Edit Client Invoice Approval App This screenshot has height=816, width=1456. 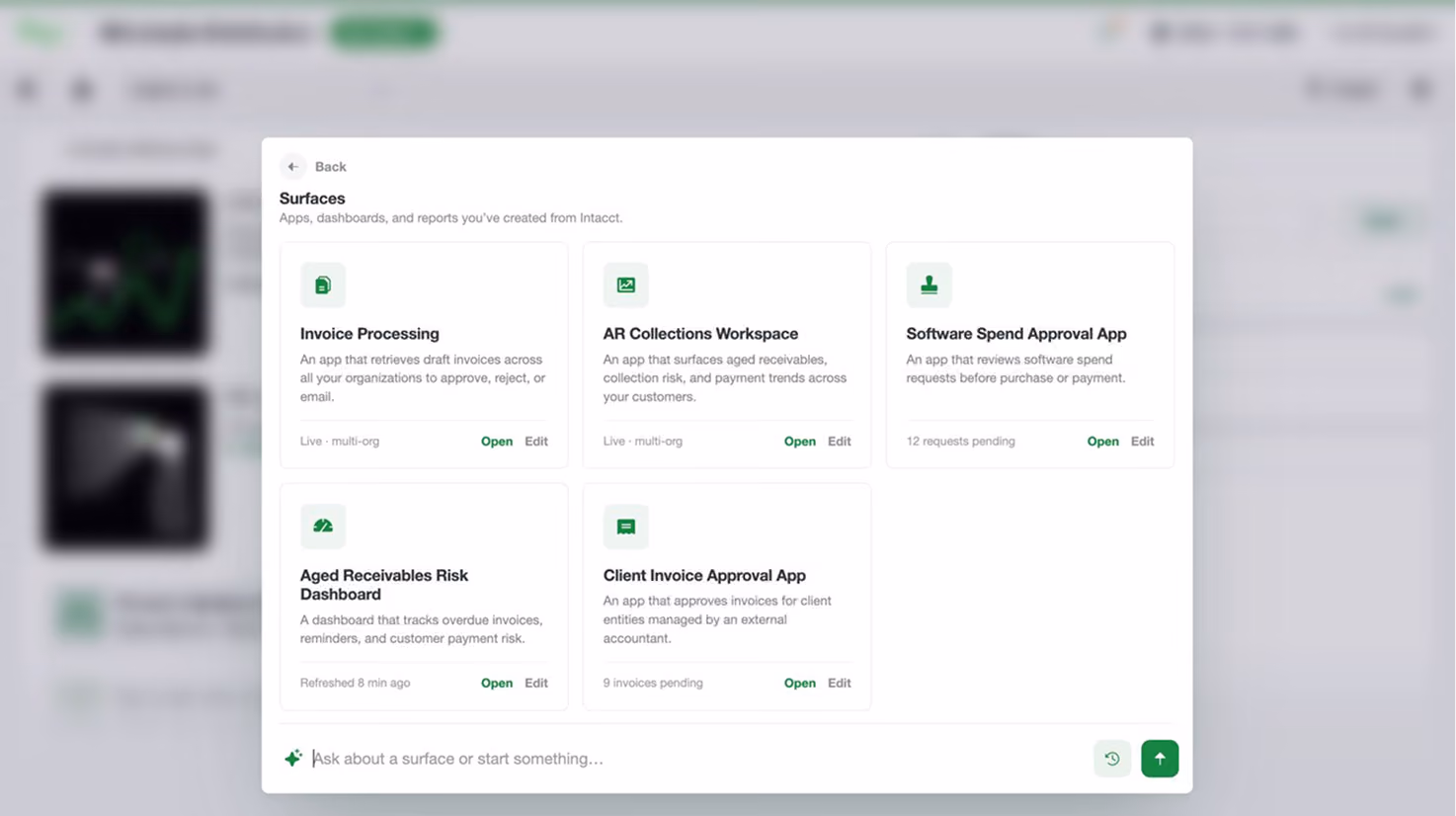tap(840, 683)
